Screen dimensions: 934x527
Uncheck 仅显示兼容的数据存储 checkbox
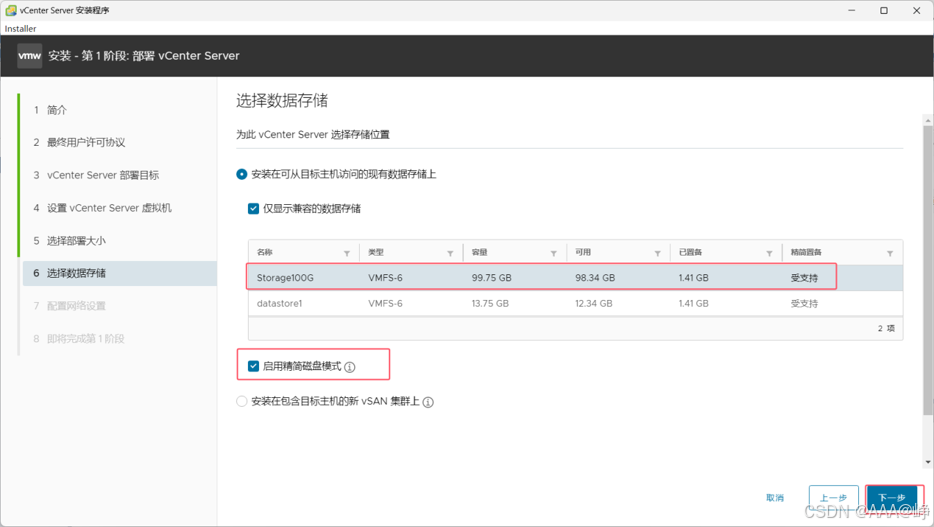[x=253, y=208]
